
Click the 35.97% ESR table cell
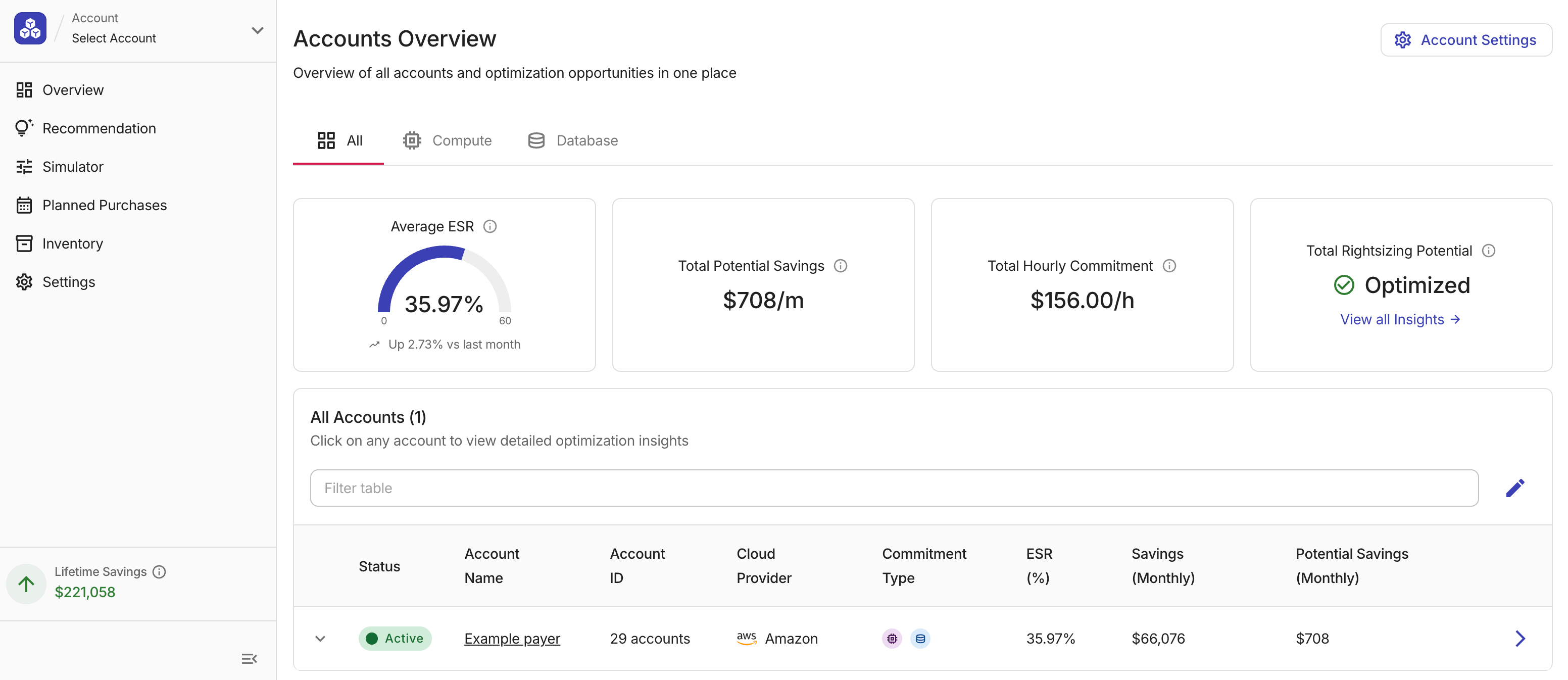tap(1050, 639)
